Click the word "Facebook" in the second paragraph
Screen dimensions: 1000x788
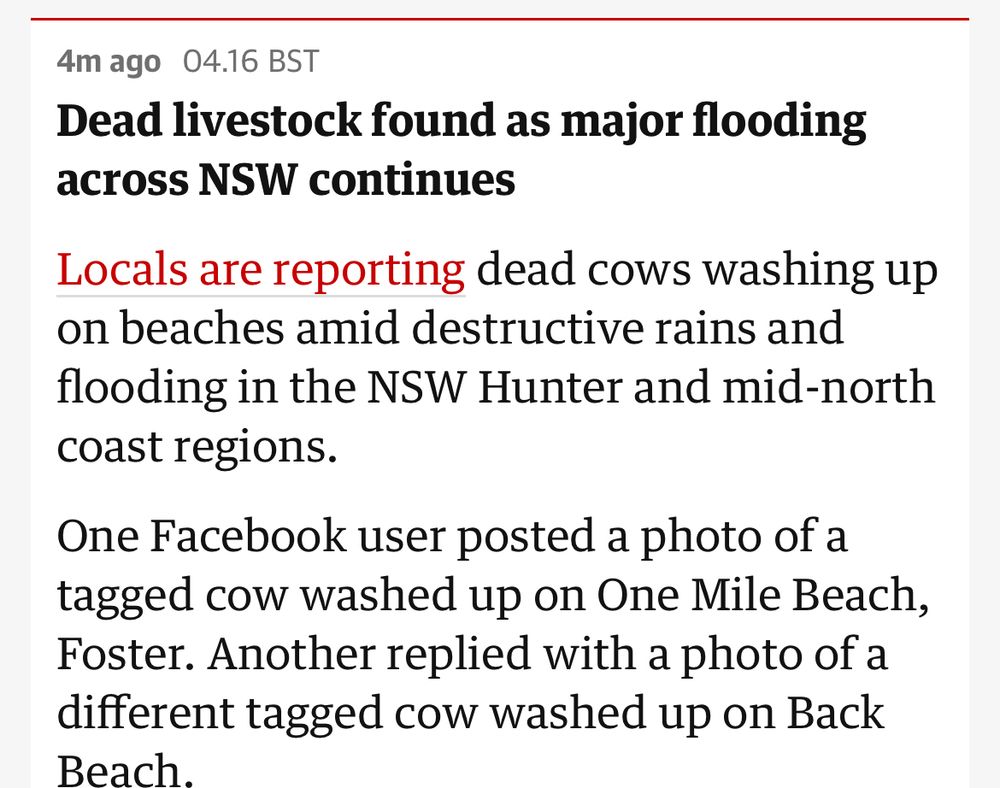(x=248, y=536)
